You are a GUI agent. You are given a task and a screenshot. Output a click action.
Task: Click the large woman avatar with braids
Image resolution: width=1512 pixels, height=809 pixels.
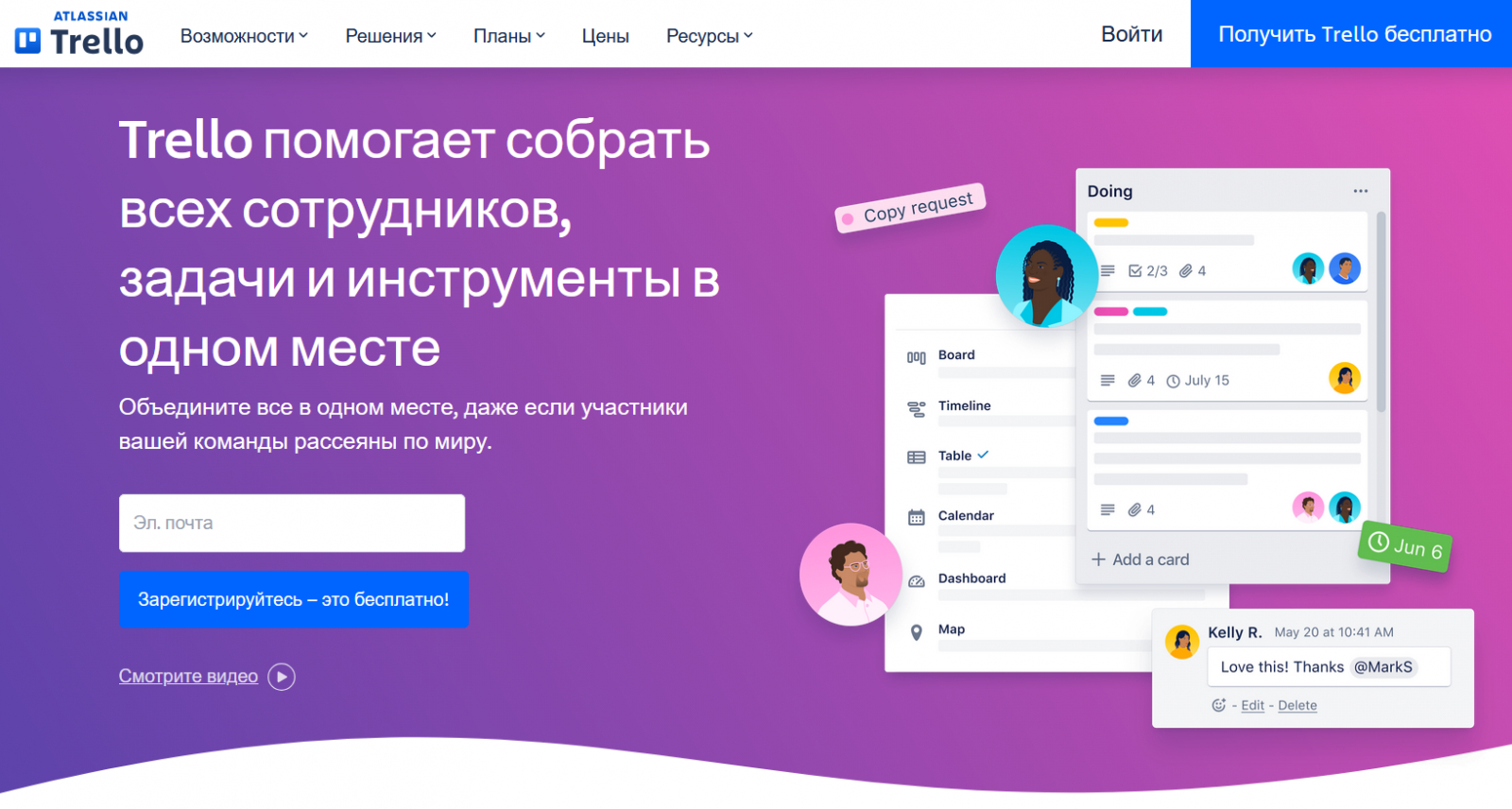1047,276
